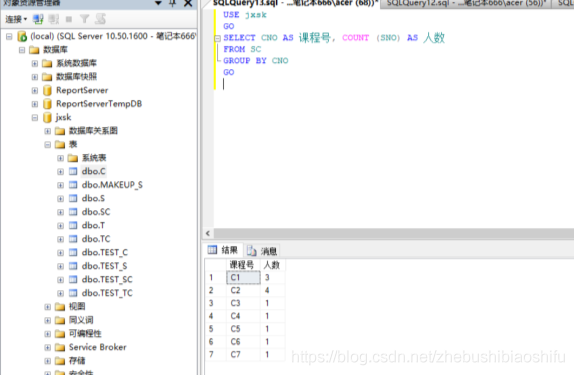Screen dimensions: 574x375
Task: Select the C1 result cell
Action: pyautogui.click(x=243, y=278)
